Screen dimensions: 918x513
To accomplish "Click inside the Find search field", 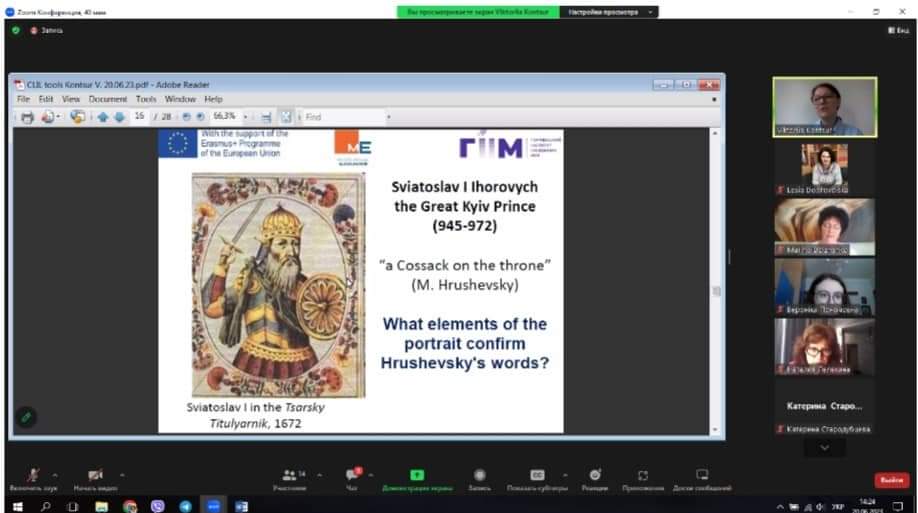I will pyautogui.click(x=344, y=117).
